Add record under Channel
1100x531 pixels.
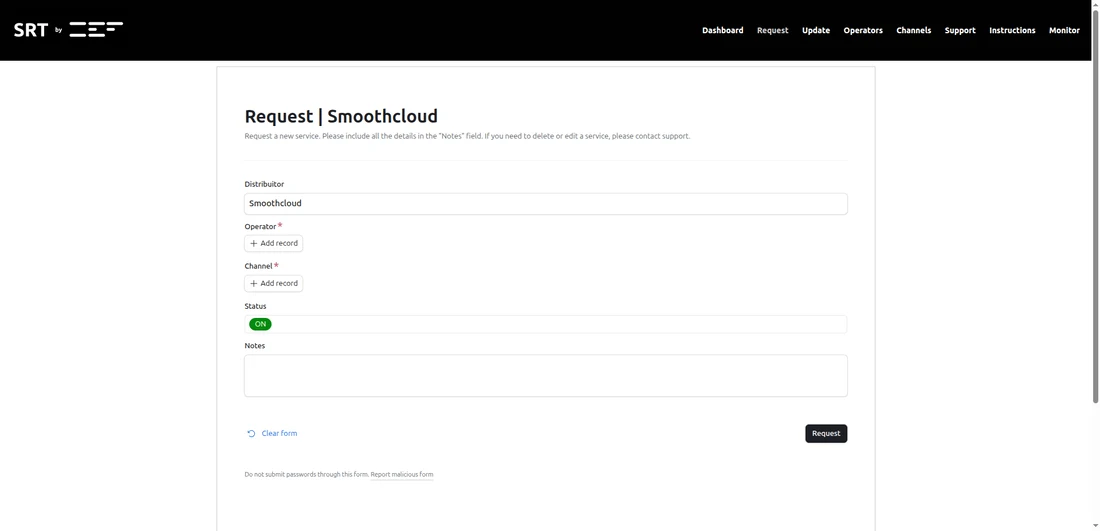[274, 283]
